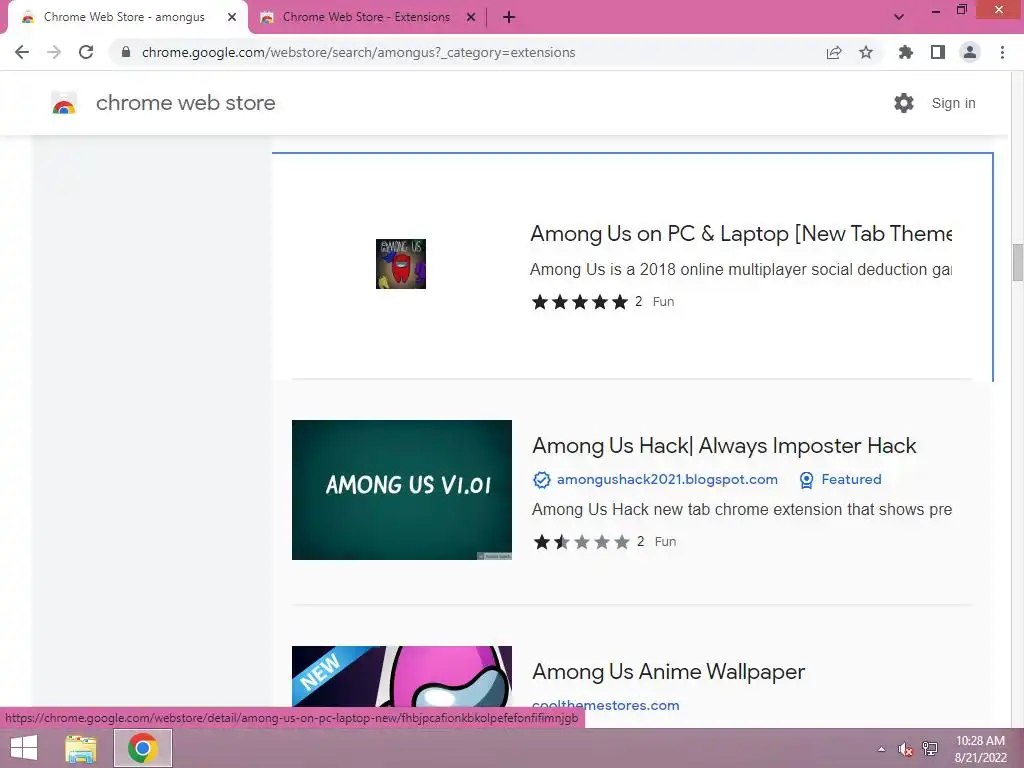This screenshot has width=1024, height=768.
Task: Open the Among Us Anime Wallpaper thumbnail
Action: (402, 677)
